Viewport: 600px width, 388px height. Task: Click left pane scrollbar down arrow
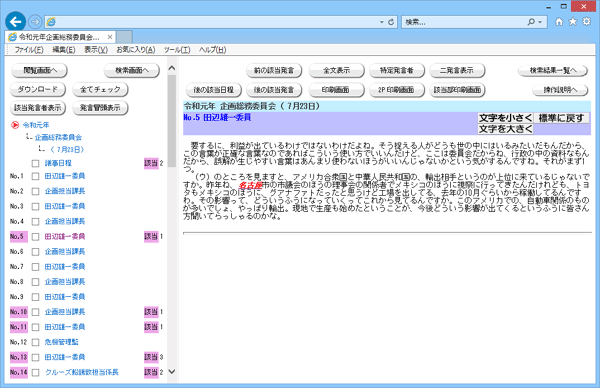point(172,371)
